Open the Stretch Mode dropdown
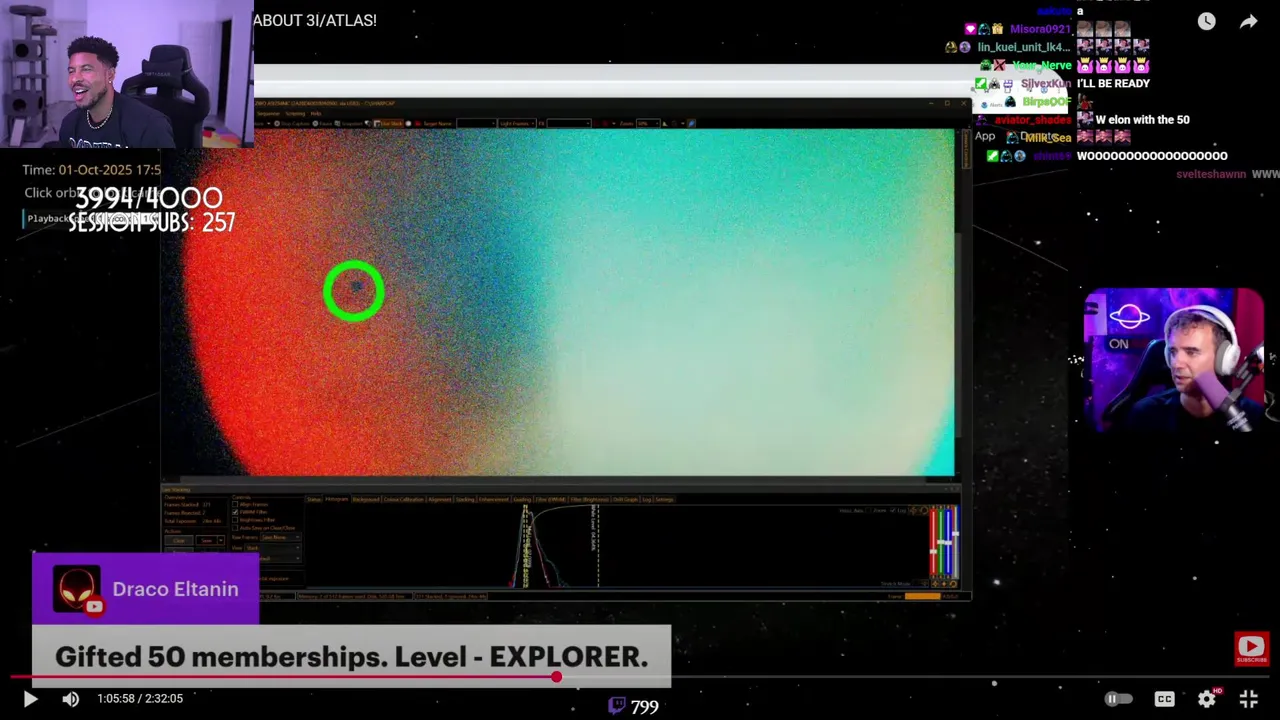This screenshot has height=720, width=1280. tap(921, 584)
